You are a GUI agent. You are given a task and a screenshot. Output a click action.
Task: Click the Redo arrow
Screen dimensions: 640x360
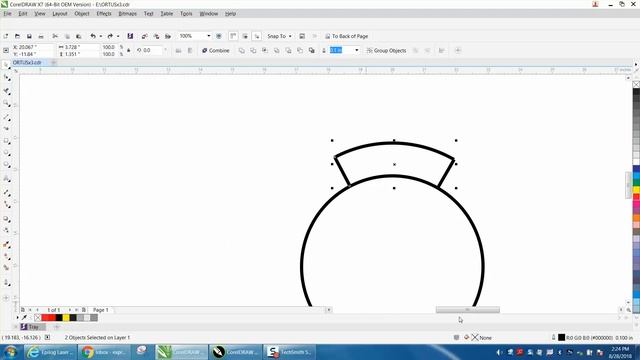pyautogui.click(x=110, y=36)
